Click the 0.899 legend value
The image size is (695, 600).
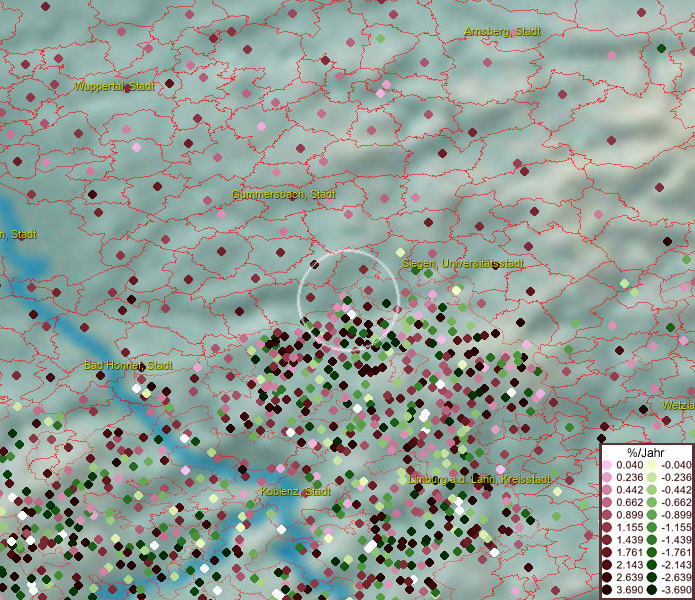(x=629, y=515)
